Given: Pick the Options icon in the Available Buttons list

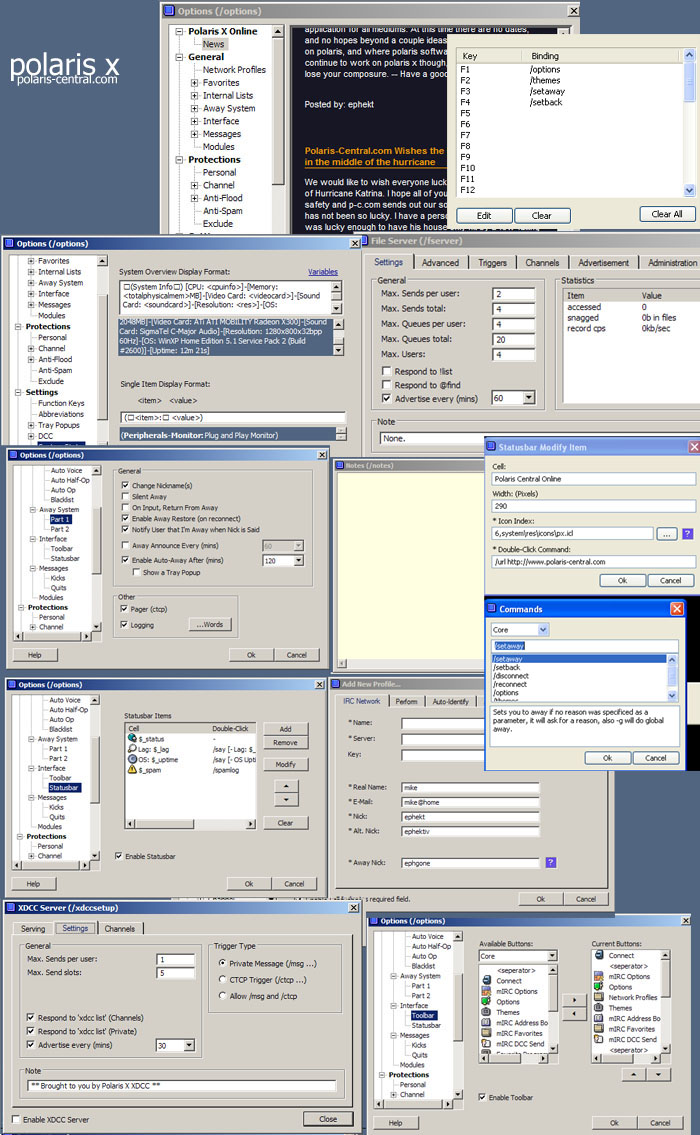Looking at the screenshot, I should tap(487, 1002).
